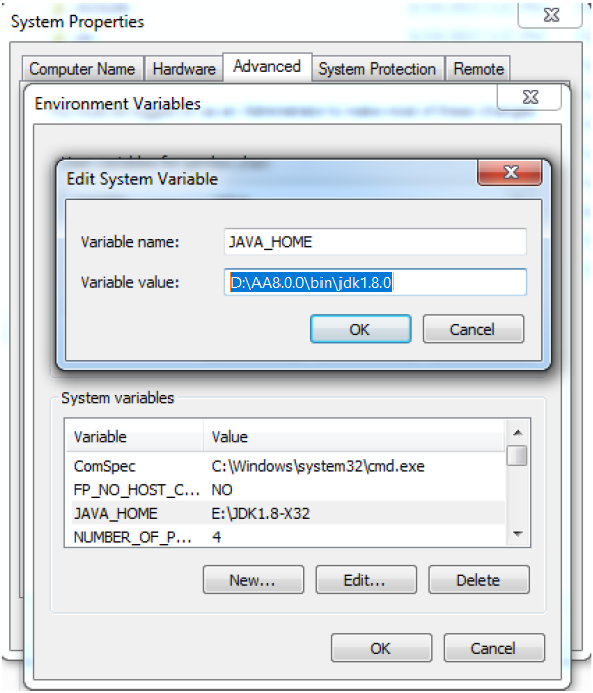593x693 pixels.
Task: Click Delete under System variables
Action: 479,579
